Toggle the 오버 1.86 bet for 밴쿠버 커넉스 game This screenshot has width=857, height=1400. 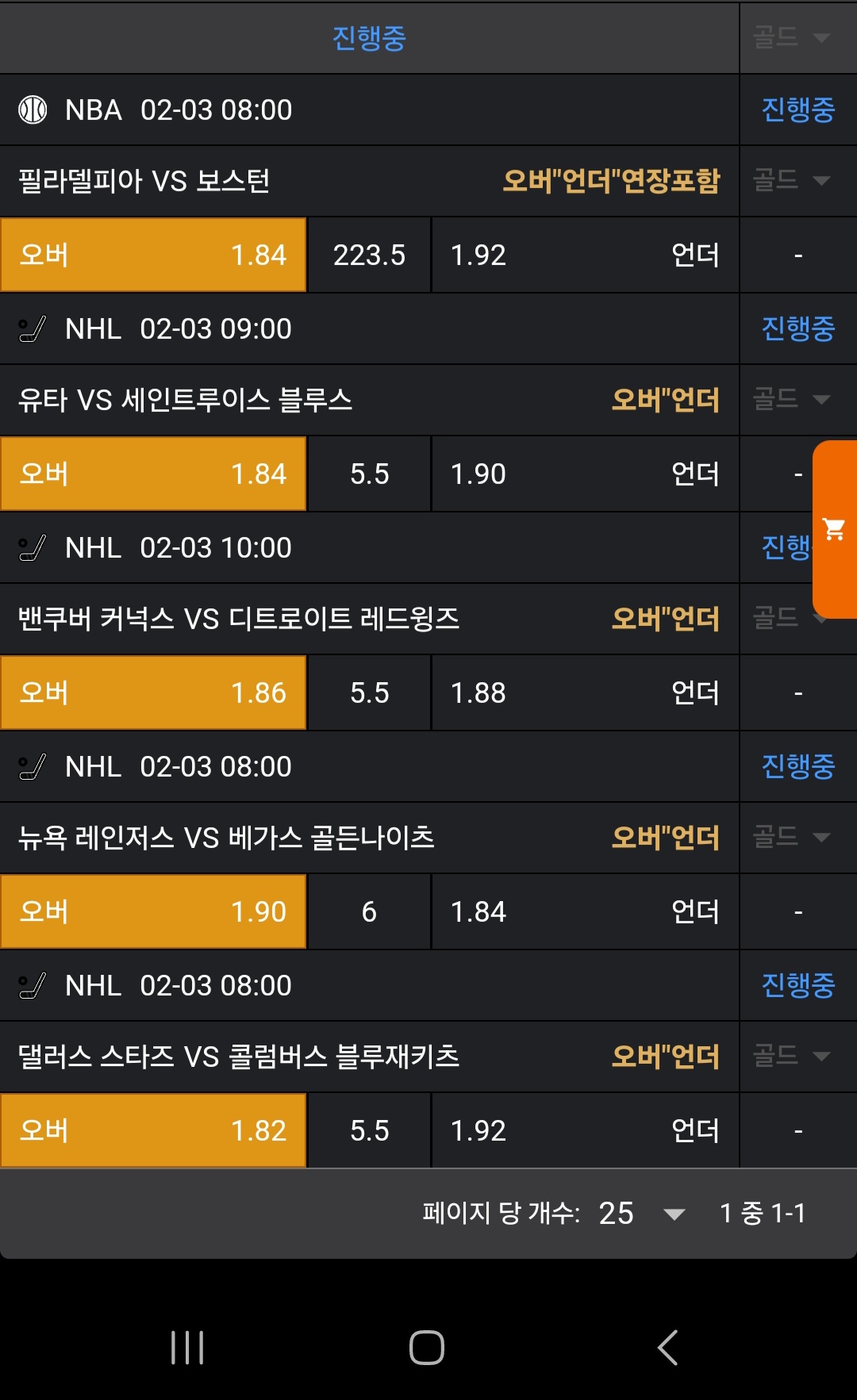coord(153,693)
